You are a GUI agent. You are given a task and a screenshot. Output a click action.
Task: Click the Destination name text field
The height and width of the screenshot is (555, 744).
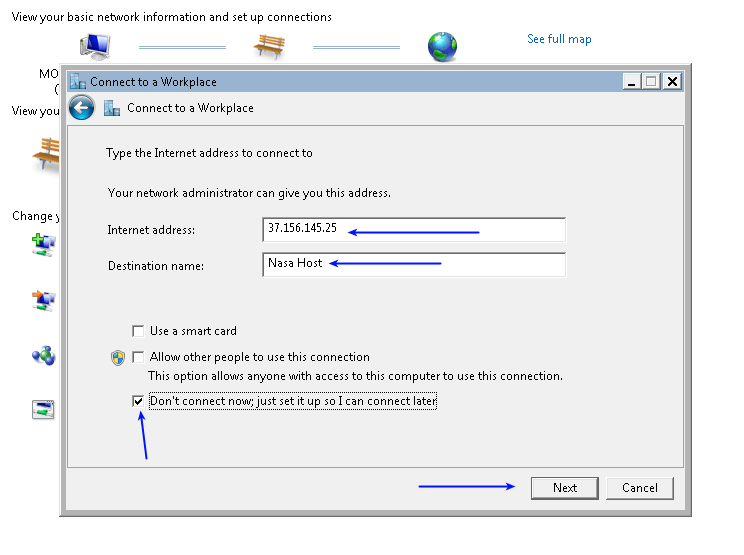(413, 264)
